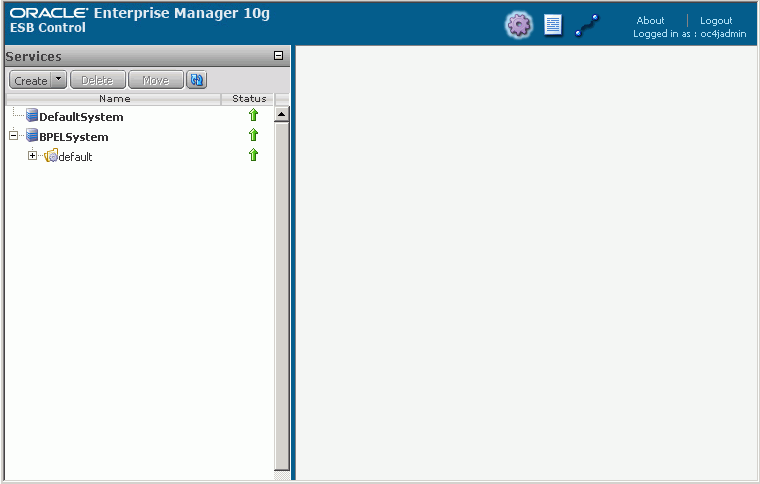Open the Services gear icon view
760x484 pixels.
coord(519,25)
